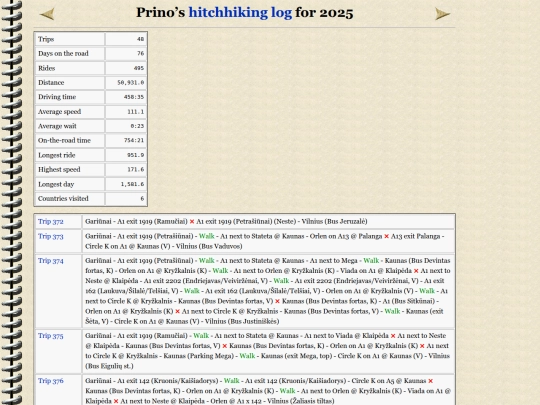Open Trip 376 link

tap(51, 381)
